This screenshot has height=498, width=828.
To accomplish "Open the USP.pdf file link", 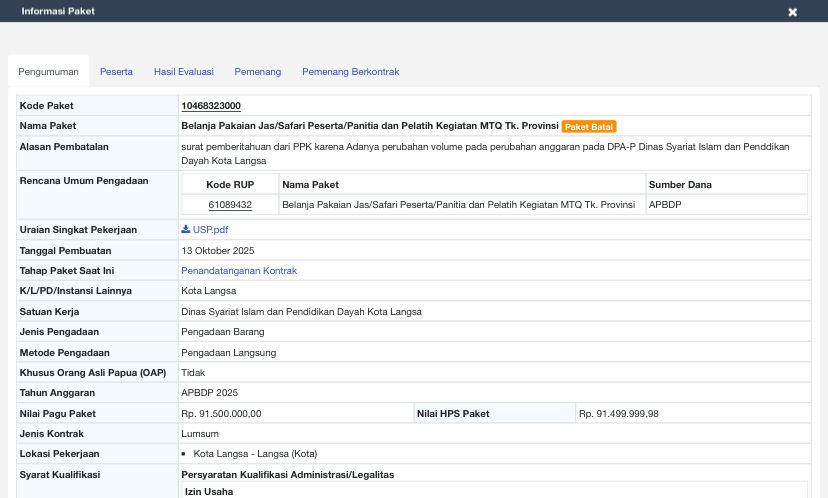I will 210,230.
